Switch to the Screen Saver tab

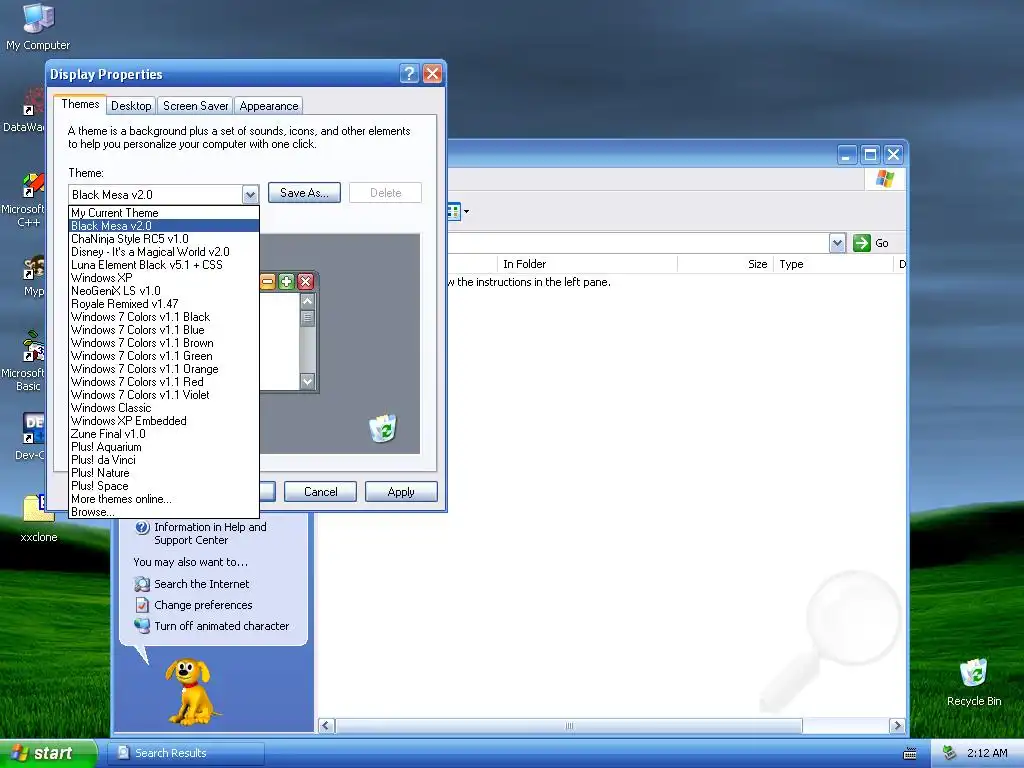click(195, 106)
